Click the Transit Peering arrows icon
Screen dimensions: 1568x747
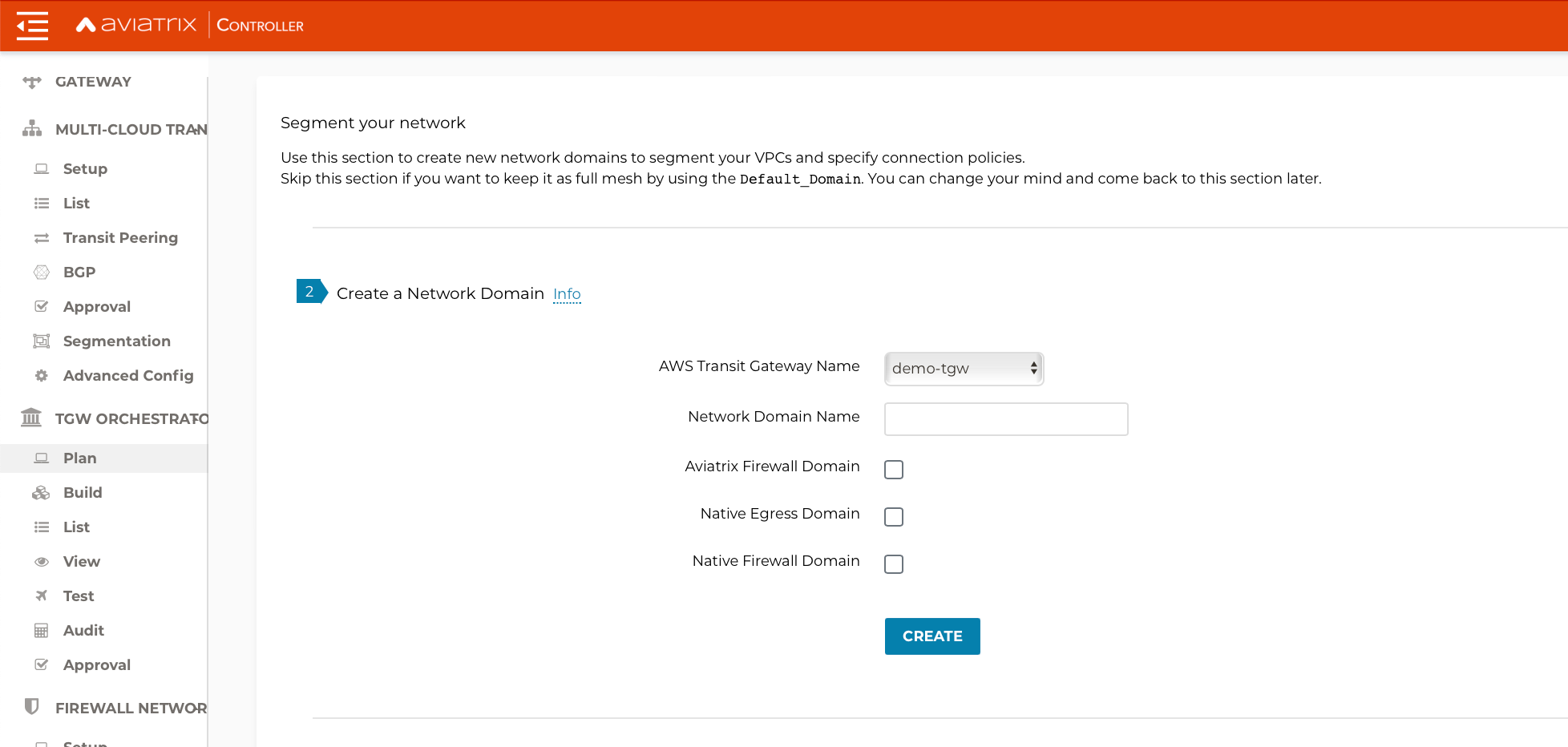pos(42,238)
